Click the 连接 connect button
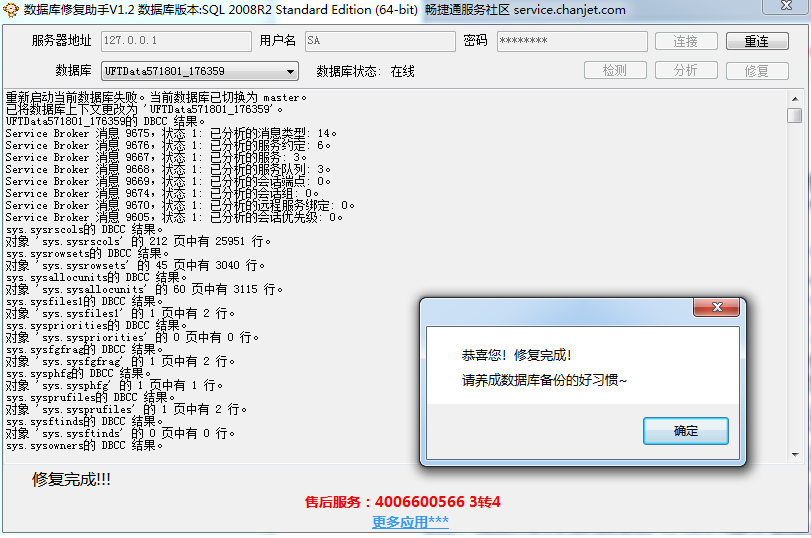This screenshot has width=811, height=538. (686, 41)
